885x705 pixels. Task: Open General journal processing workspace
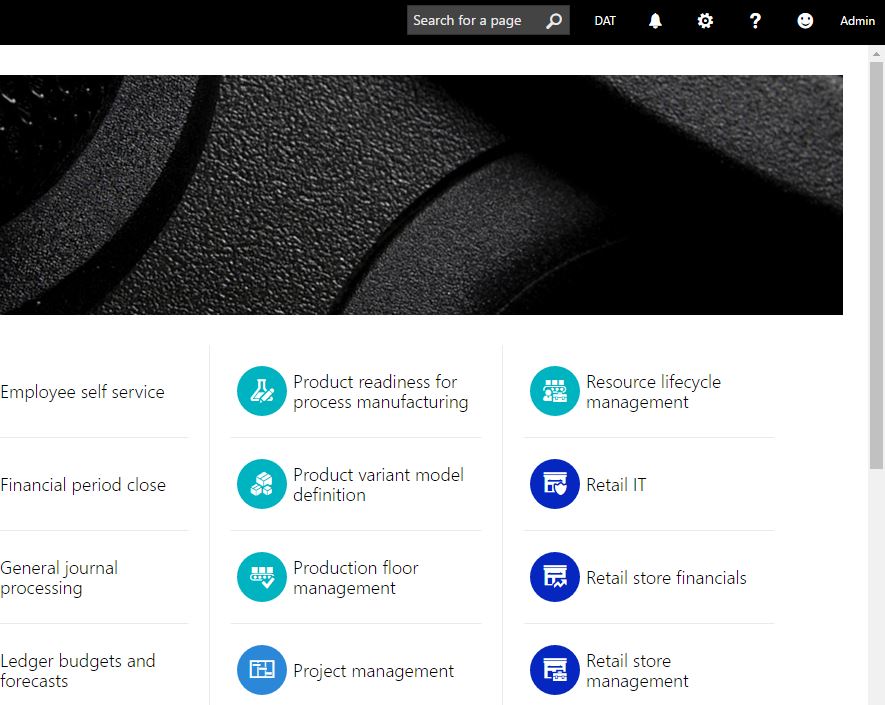(60, 578)
